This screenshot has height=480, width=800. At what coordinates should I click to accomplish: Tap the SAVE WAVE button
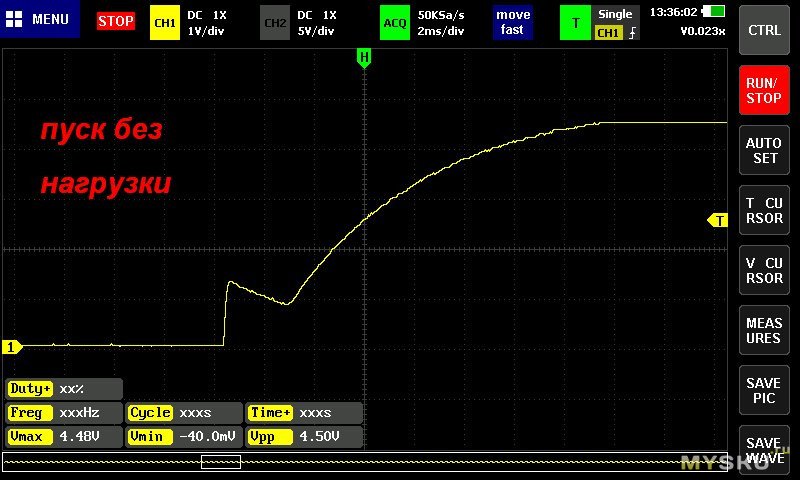(x=764, y=450)
